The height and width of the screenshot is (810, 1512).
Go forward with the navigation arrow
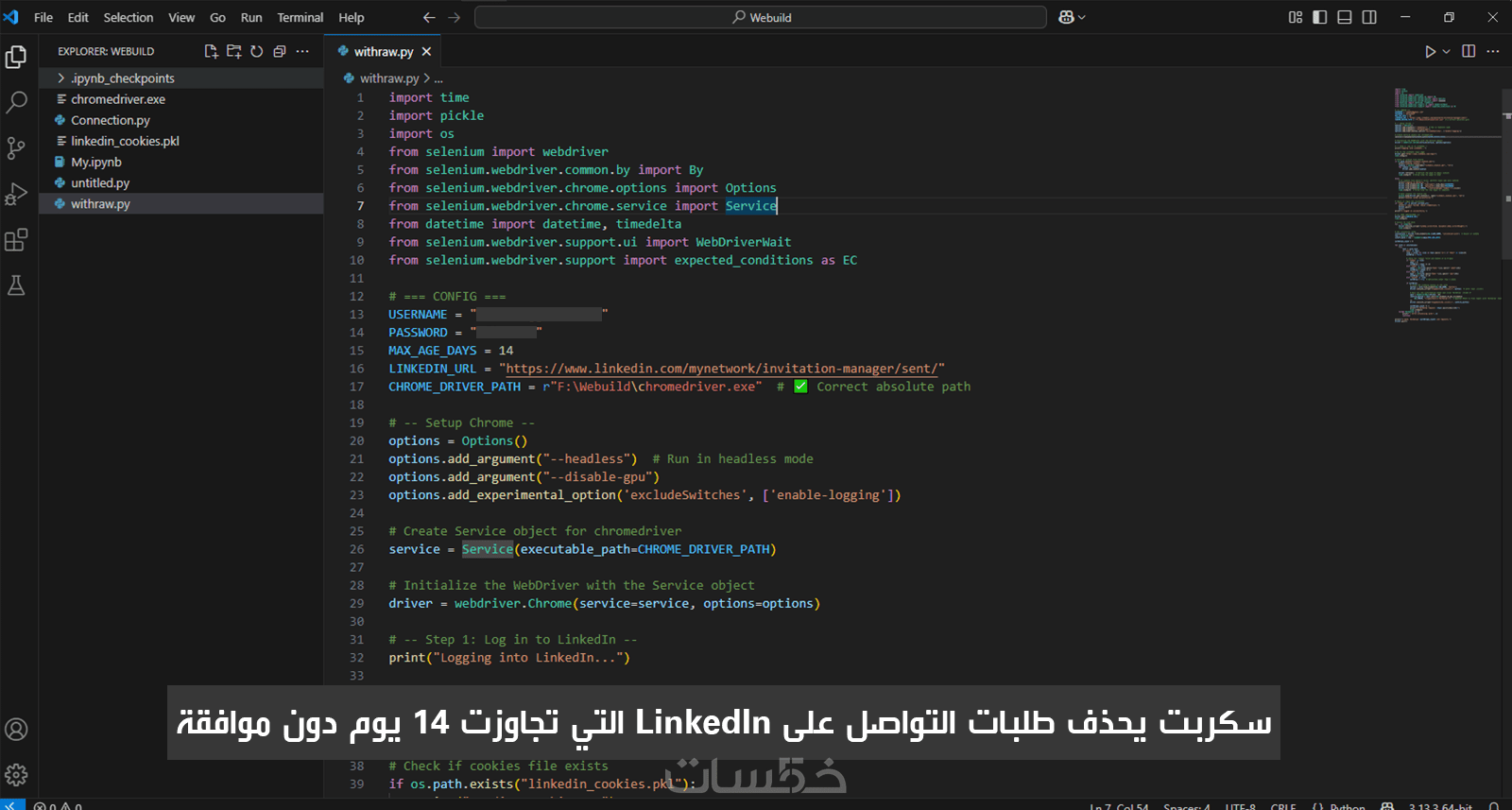455,17
